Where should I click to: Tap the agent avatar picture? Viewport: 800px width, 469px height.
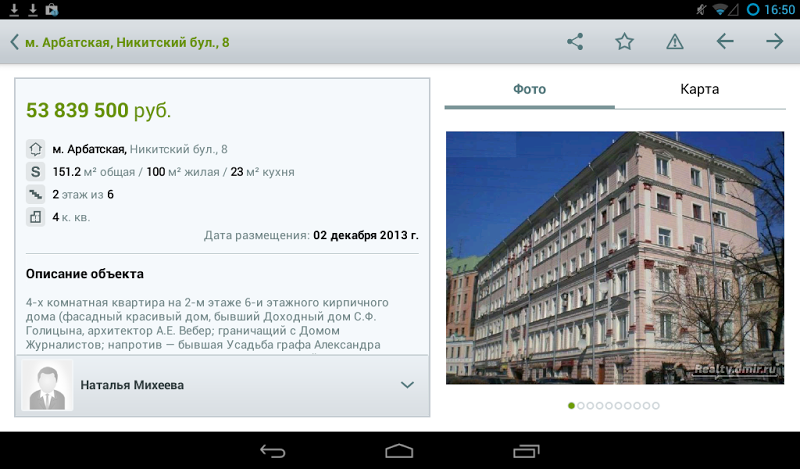tap(47, 385)
